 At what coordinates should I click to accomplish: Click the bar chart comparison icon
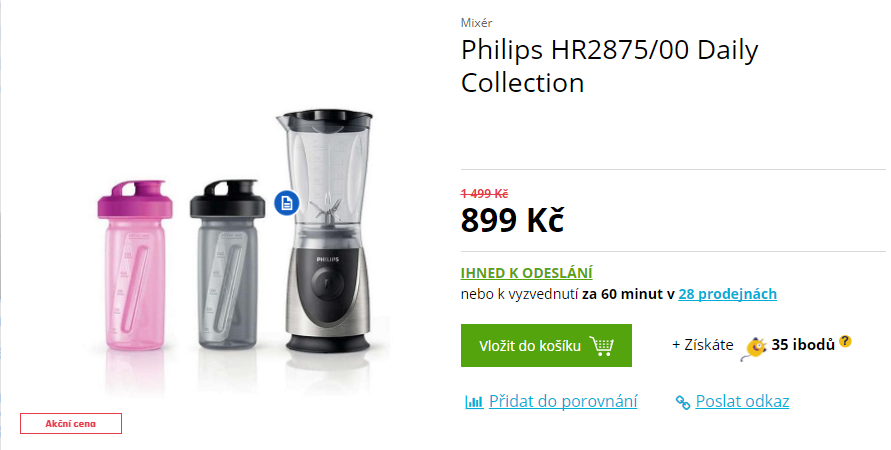(474, 402)
